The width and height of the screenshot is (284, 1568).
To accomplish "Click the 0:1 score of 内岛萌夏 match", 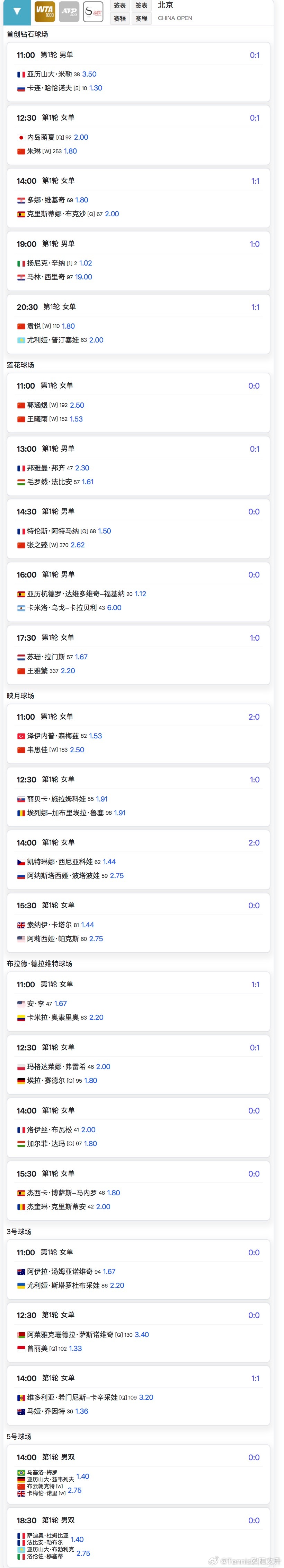I will (x=255, y=118).
